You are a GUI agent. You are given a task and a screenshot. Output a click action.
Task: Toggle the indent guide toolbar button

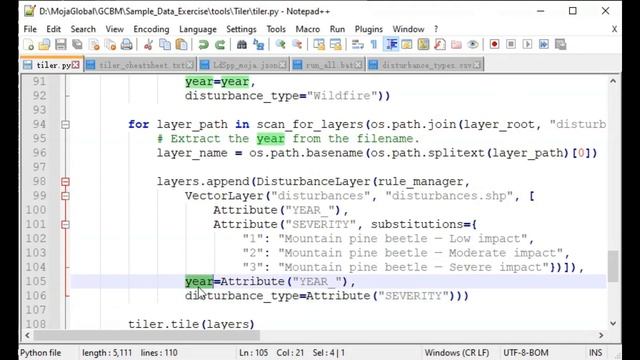[391, 44]
